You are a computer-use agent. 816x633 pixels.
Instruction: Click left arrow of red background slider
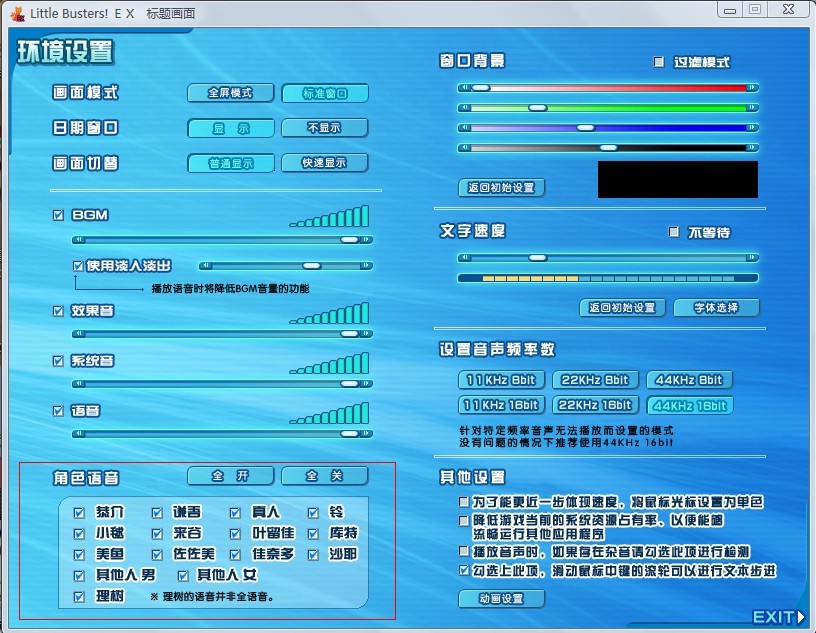click(x=465, y=88)
